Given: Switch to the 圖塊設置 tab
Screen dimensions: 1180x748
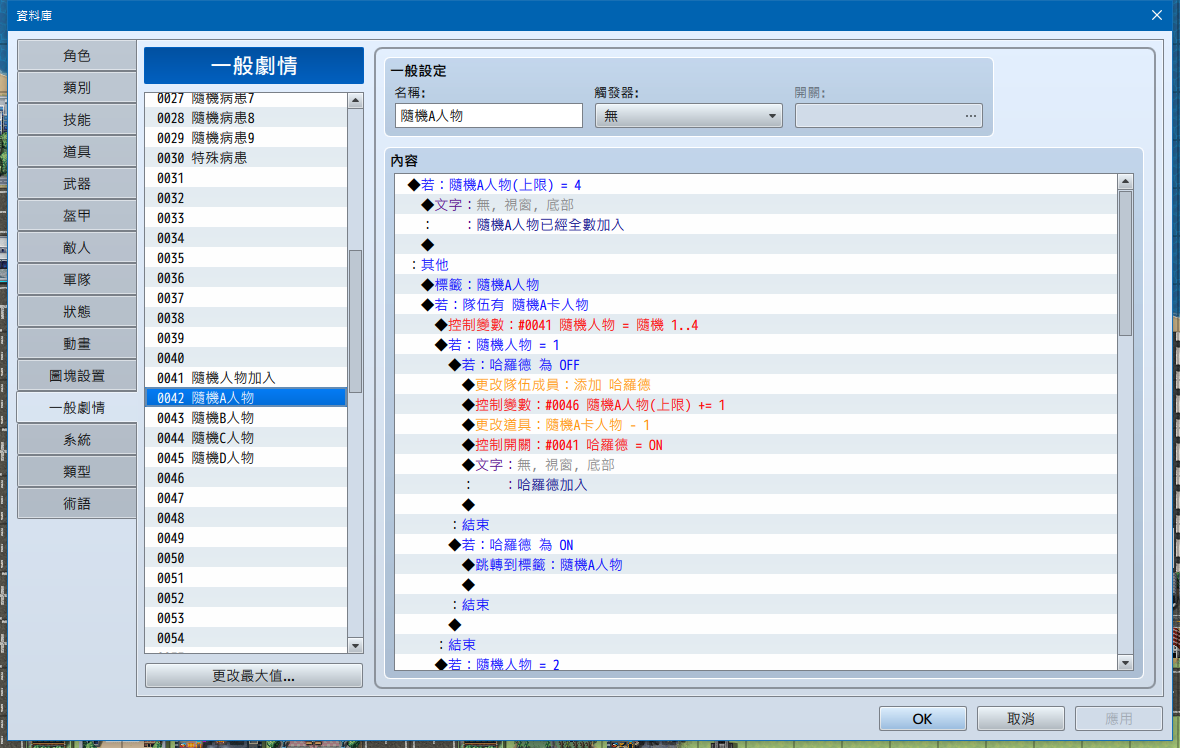Looking at the screenshot, I should tap(77, 376).
